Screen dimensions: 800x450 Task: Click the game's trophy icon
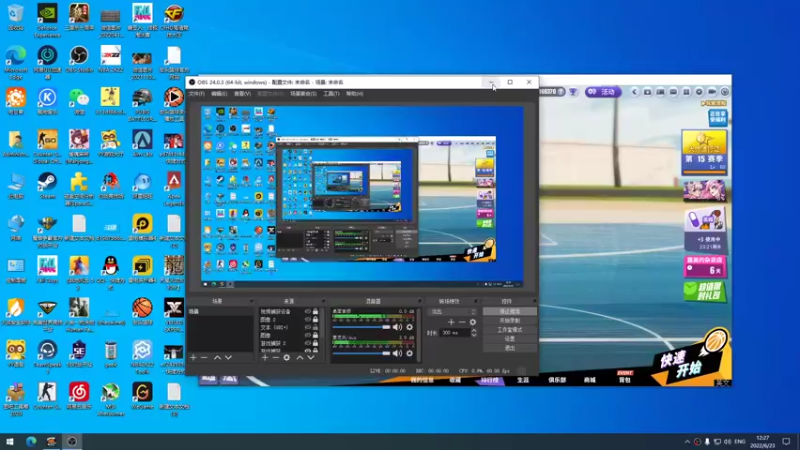[x=573, y=92]
